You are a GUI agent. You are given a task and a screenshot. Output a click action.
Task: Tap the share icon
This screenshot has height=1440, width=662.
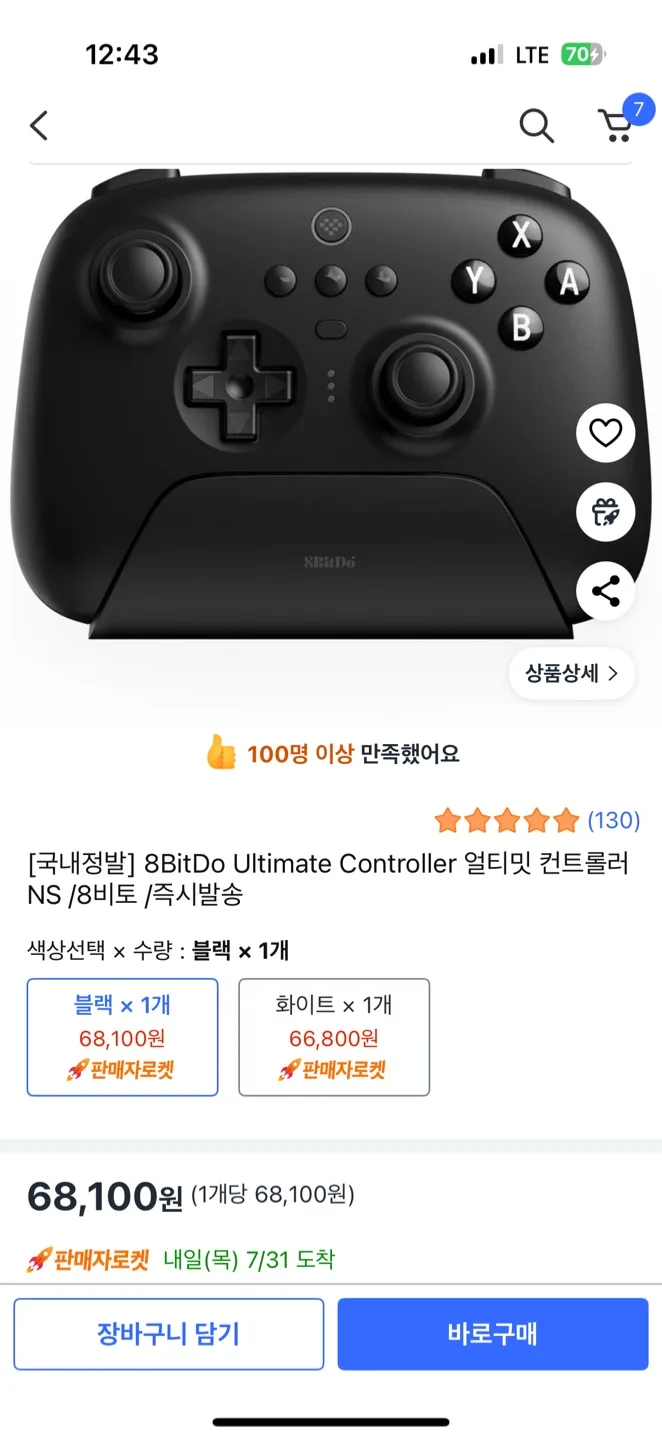(606, 592)
